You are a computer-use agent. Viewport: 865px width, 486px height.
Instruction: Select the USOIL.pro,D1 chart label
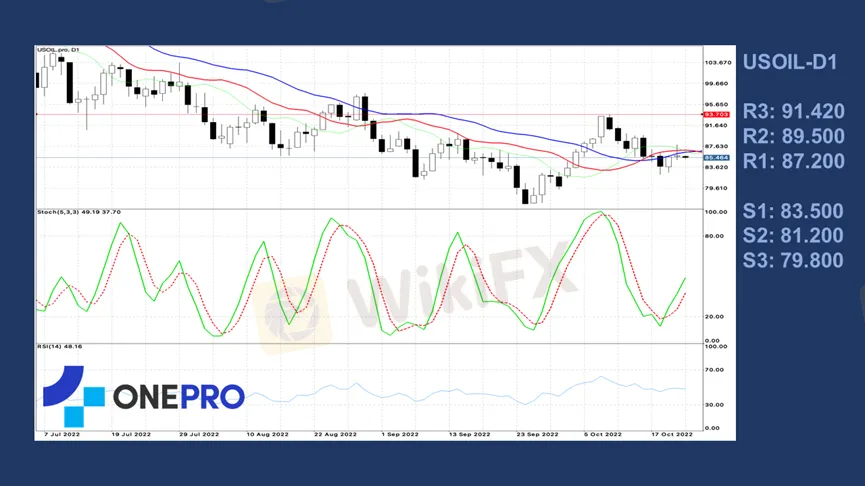(59, 50)
